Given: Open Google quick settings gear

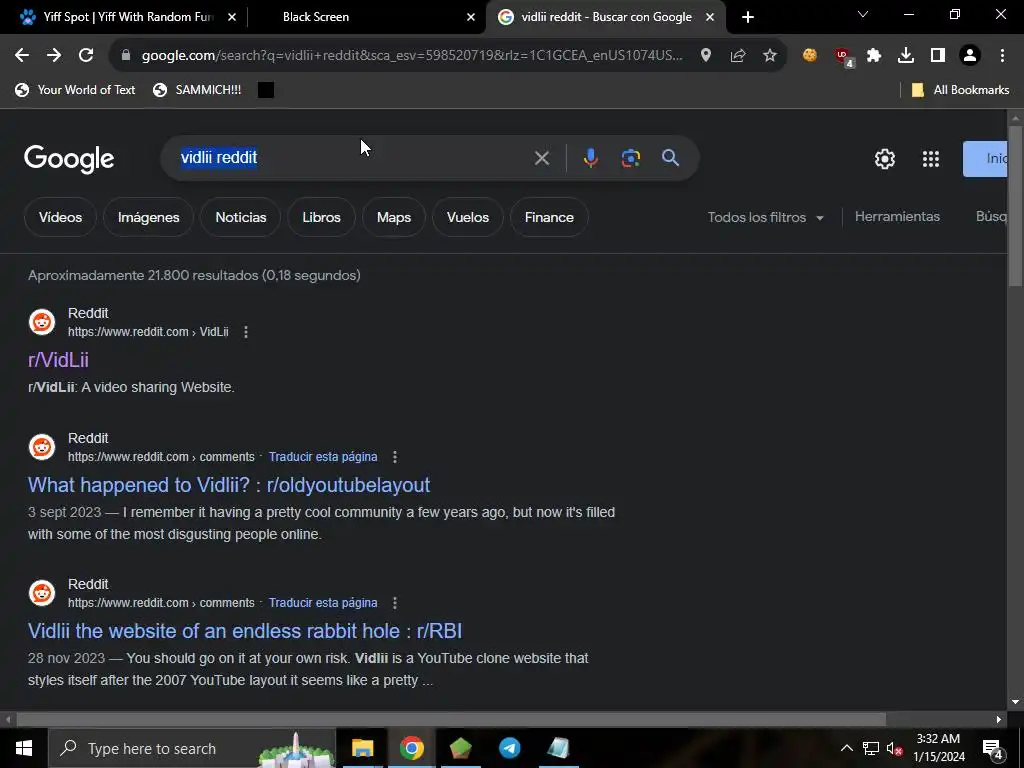Looking at the screenshot, I should (884, 159).
